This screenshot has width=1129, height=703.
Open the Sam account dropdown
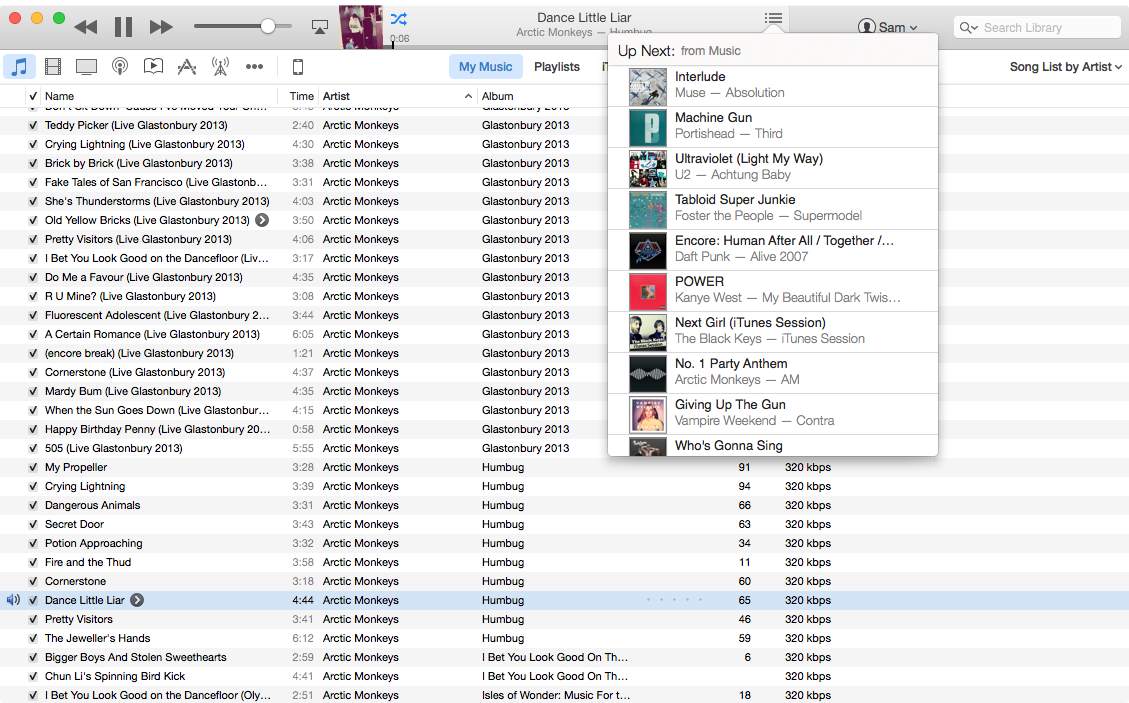[x=888, y=27]
